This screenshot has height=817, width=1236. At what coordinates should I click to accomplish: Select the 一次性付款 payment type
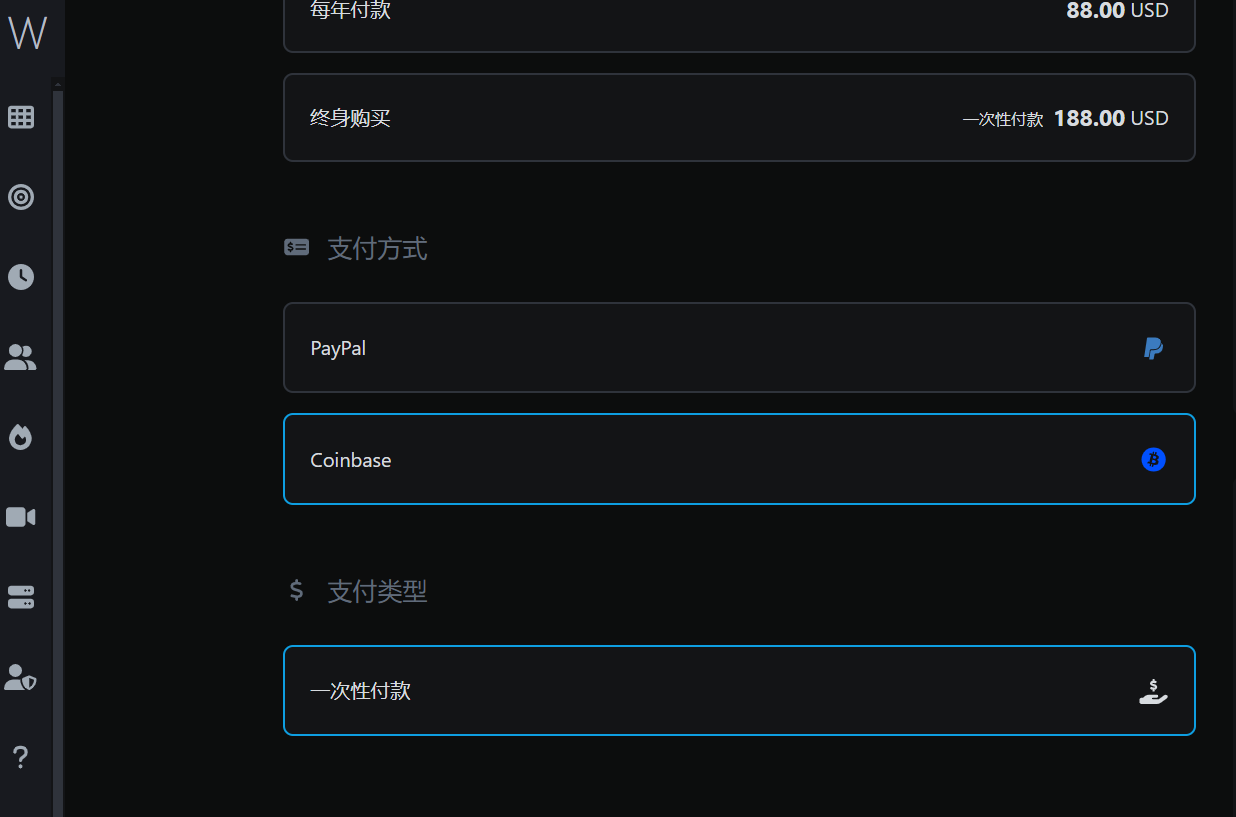click(x=739, y=690)
